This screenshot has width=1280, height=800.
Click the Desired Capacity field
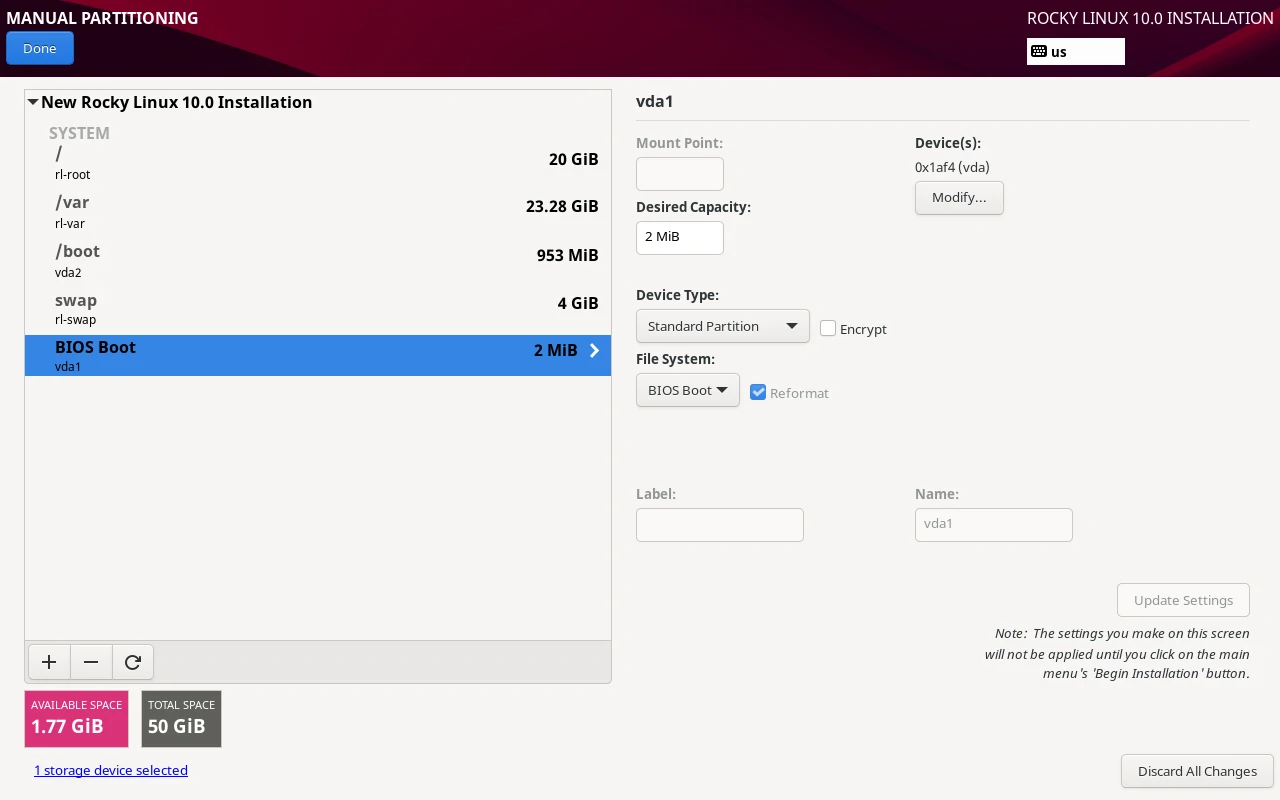(x=680, y=237)
